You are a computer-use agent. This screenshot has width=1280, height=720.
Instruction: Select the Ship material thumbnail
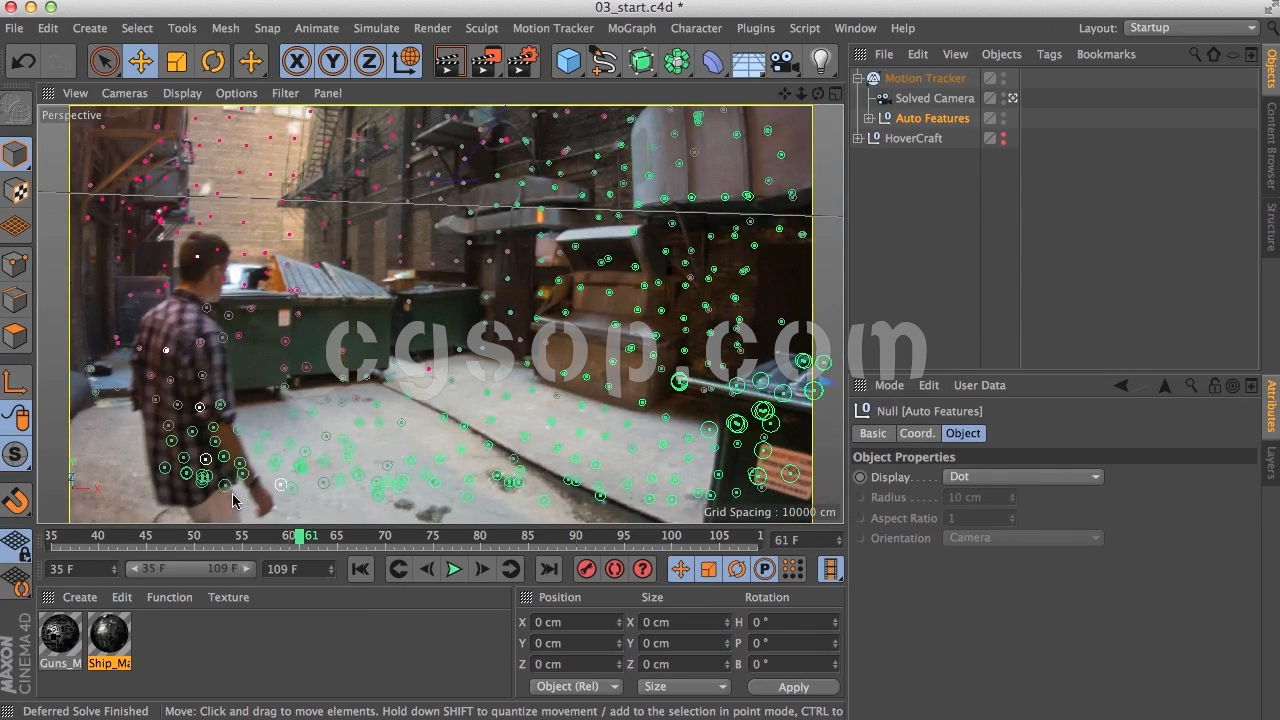109,635
